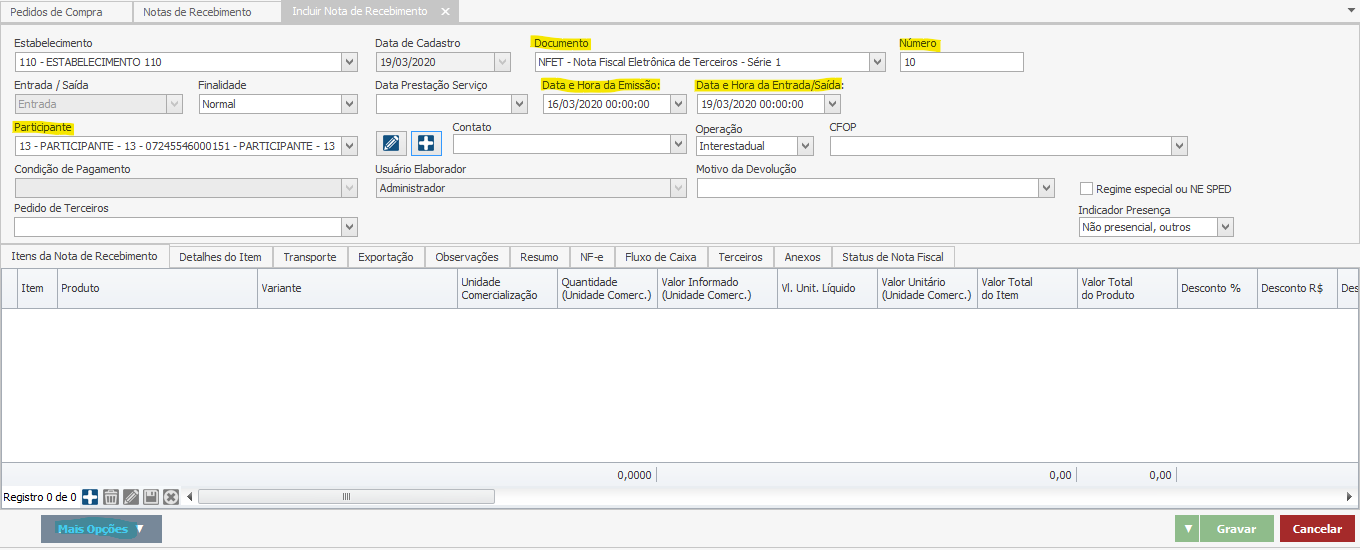Click the red Cancelar button

(1317, 529)
